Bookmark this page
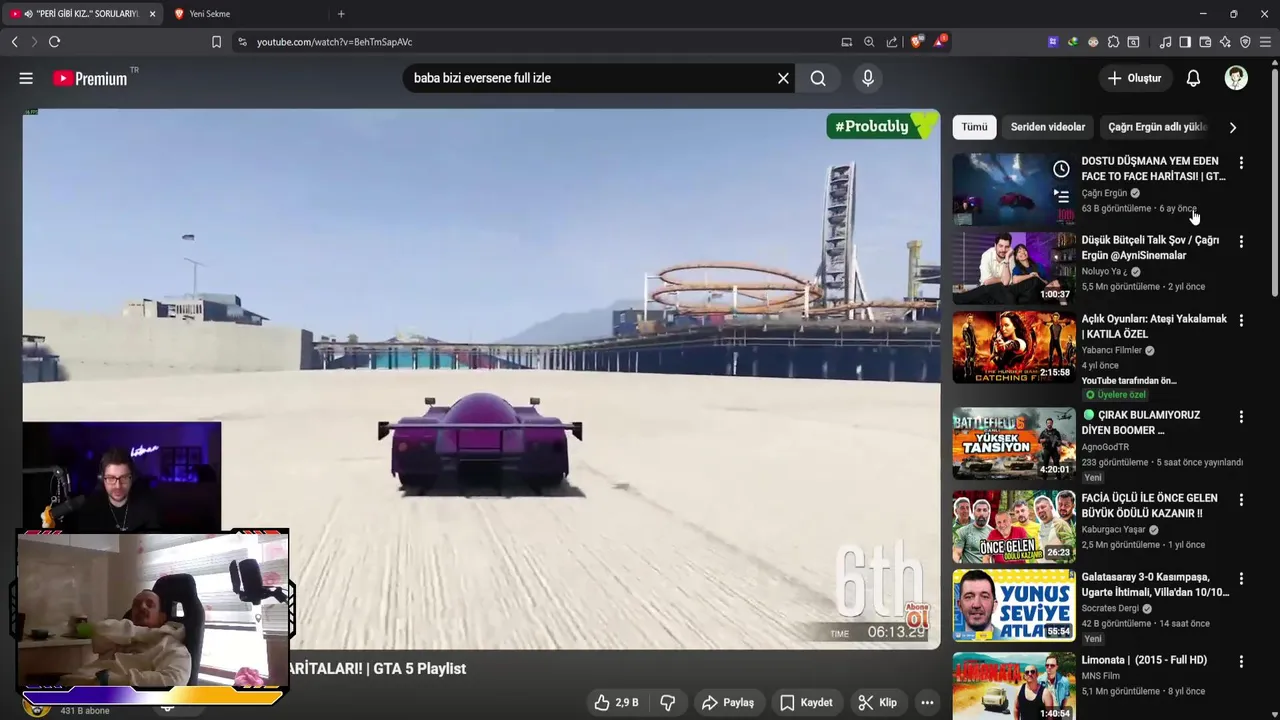Viewport: 1280px width, 720px height. tap(216, 42)
